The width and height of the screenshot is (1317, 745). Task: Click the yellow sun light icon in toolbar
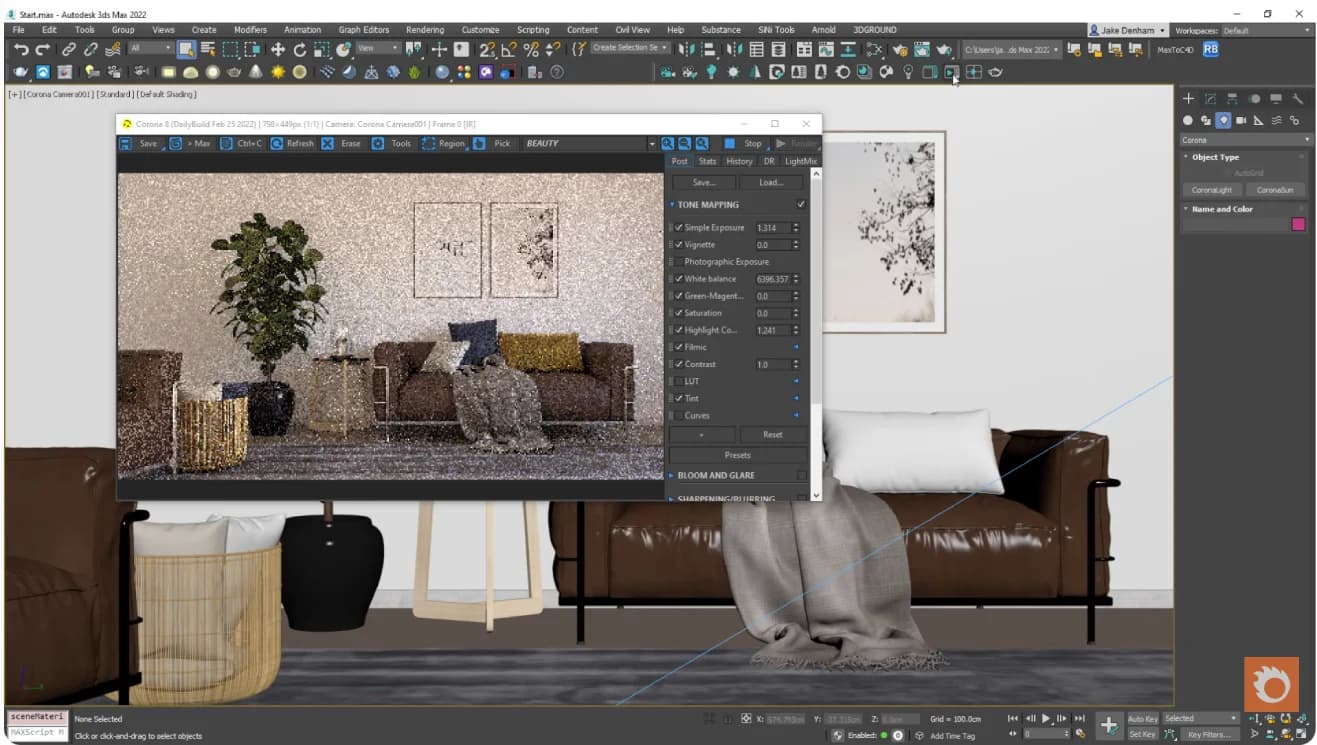click(277, 72)
